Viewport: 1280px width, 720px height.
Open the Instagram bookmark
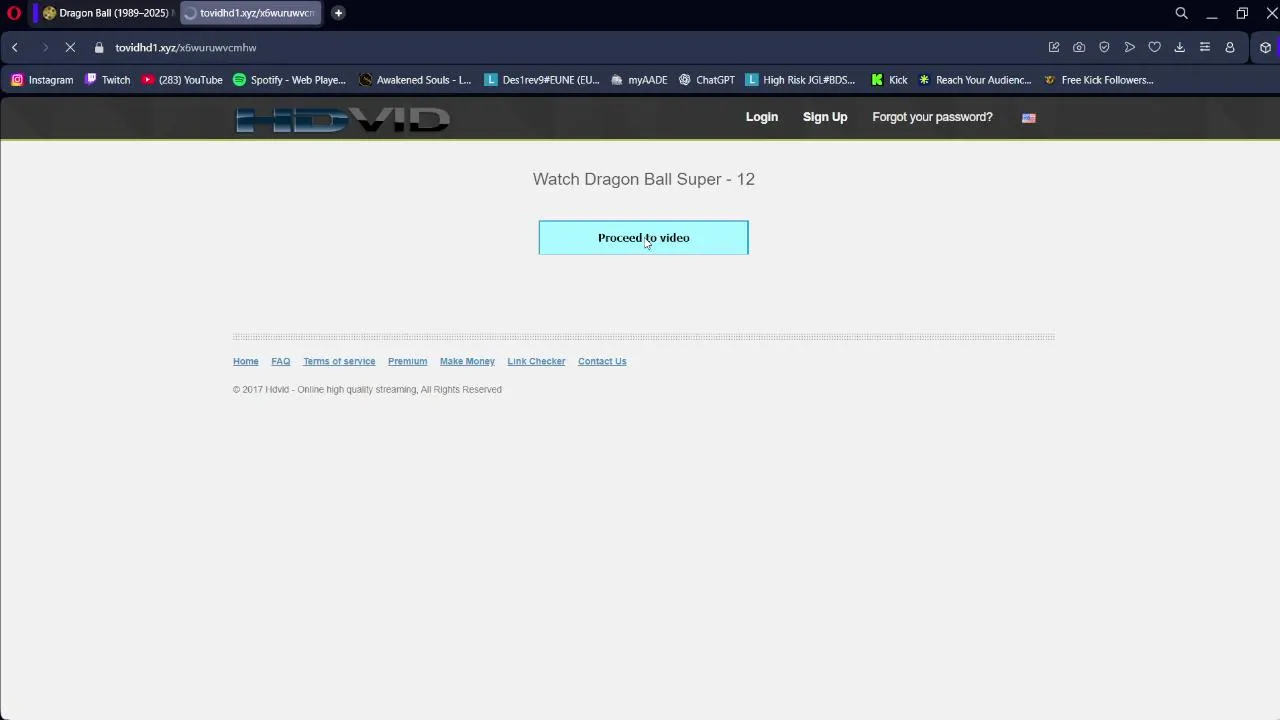pyautogui.click(x=42, y=80)
